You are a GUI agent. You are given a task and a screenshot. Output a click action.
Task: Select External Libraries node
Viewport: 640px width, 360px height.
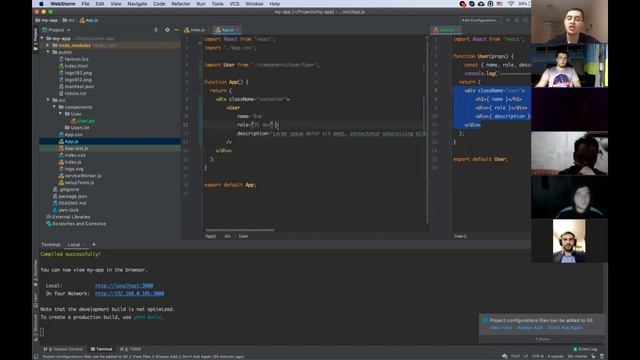click(x=68, y=217)
